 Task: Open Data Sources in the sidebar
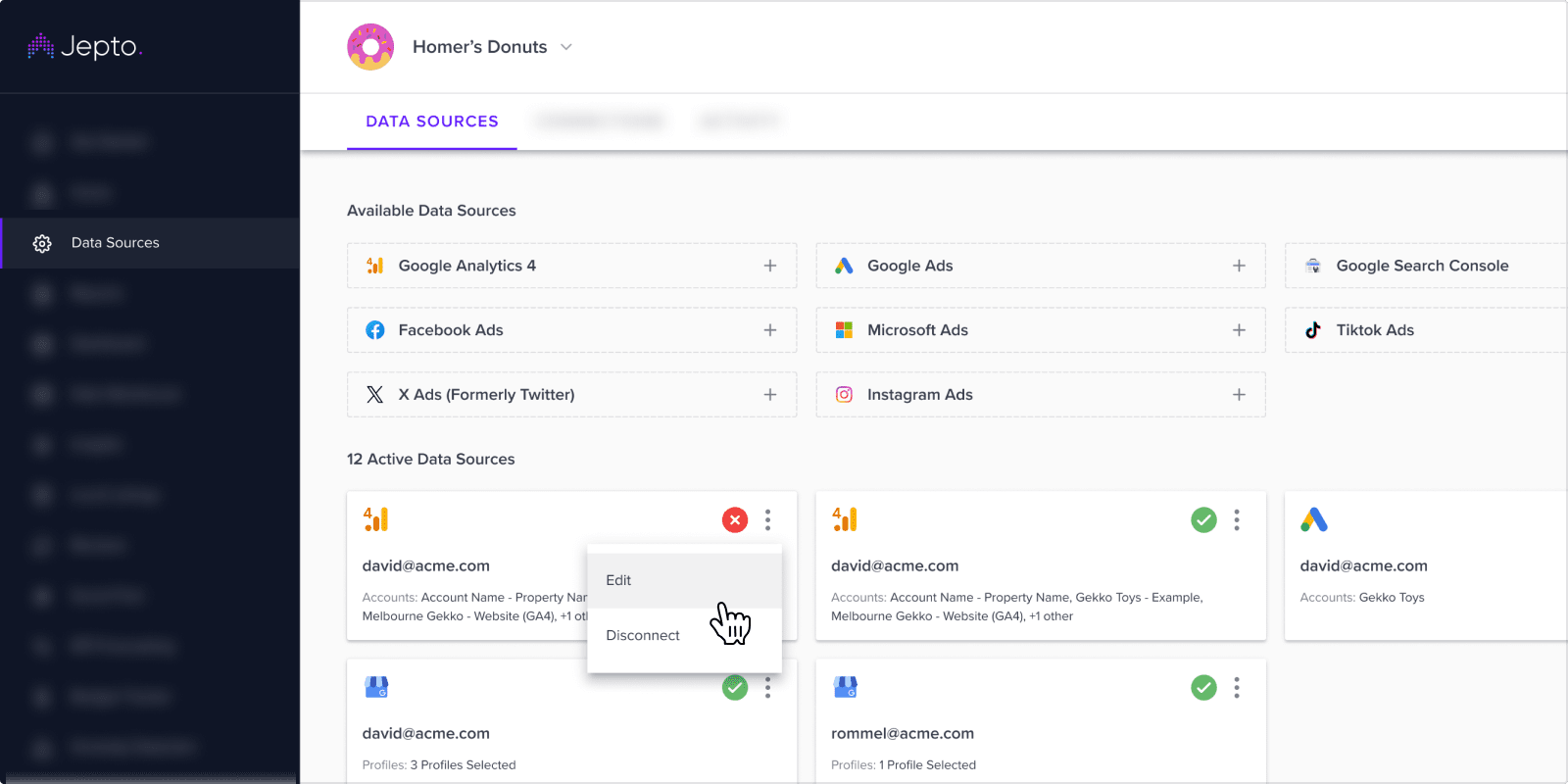click(150, 243)
